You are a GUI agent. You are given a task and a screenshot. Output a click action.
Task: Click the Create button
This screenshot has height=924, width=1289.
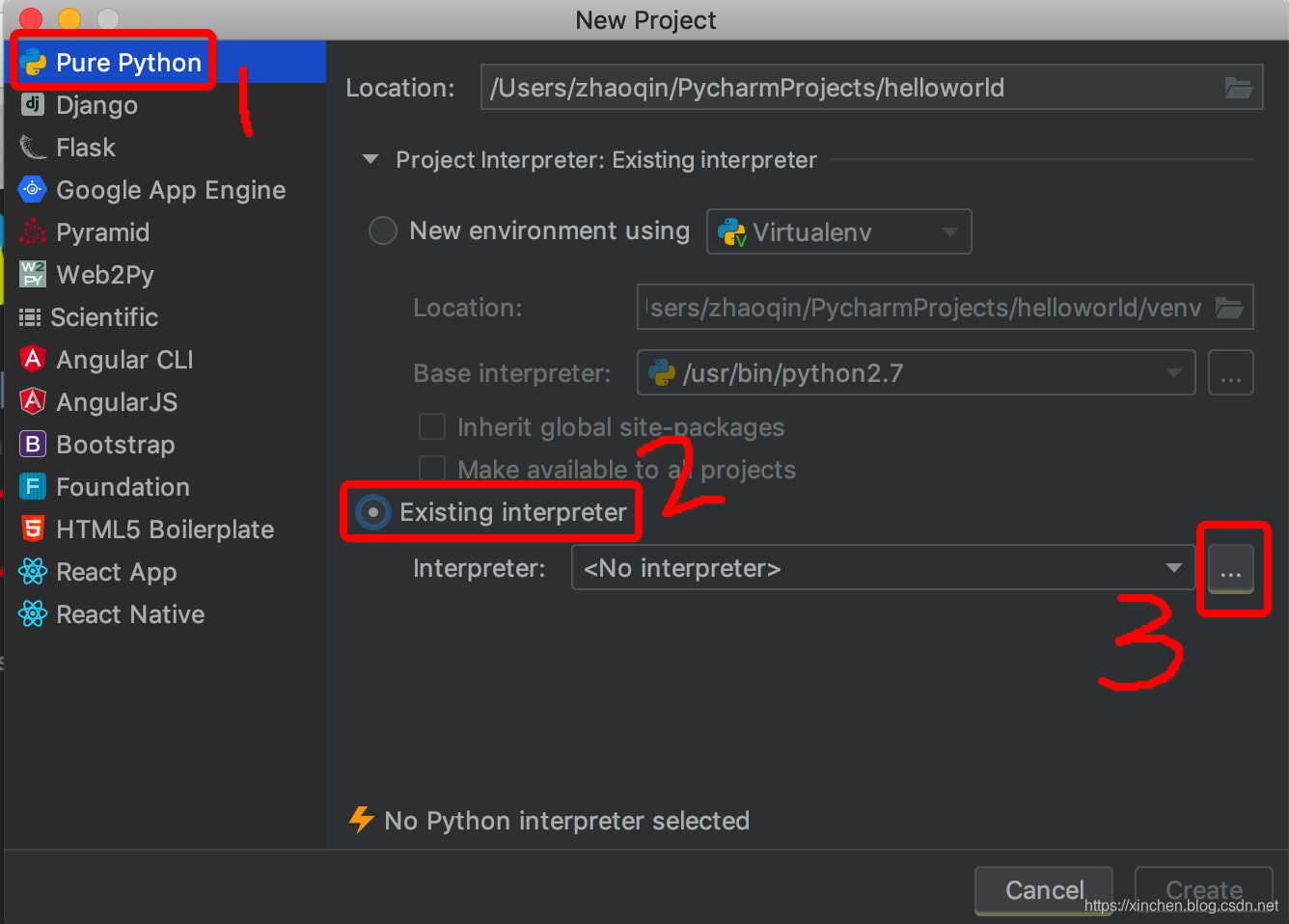coord(1204,890)
